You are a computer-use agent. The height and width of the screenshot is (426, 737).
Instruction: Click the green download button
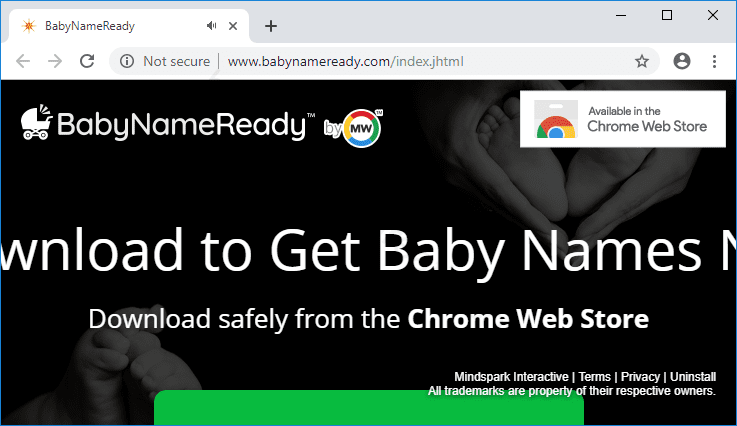368,408
